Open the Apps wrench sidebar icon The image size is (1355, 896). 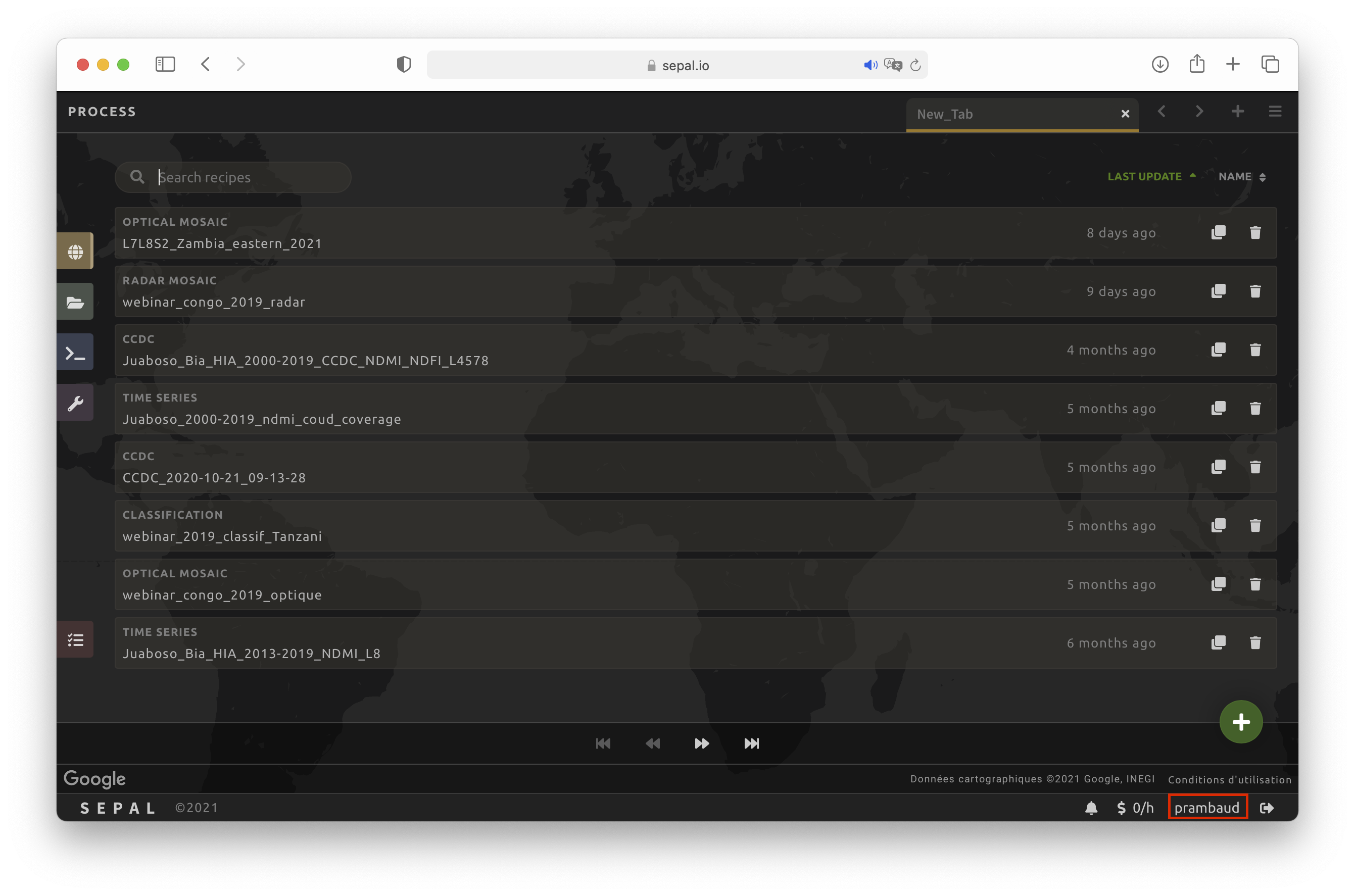coord(75,404)
